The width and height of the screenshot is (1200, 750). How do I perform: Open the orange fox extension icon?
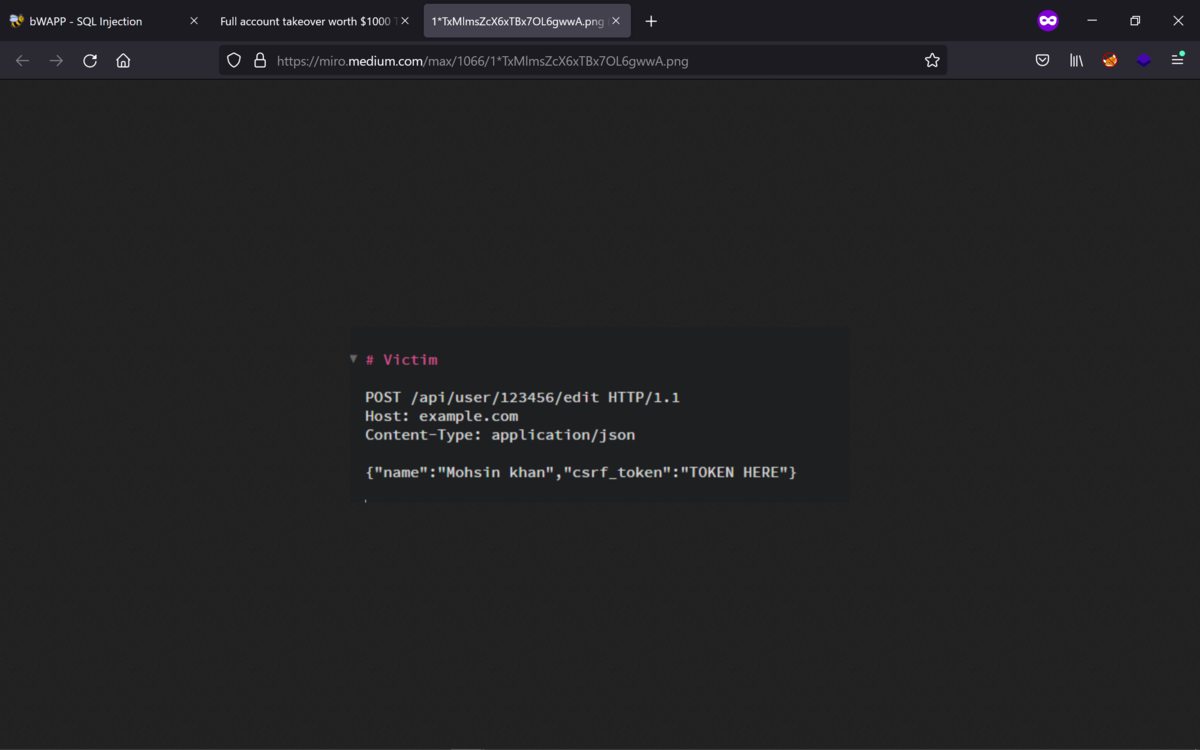[x=1110, y=61]
